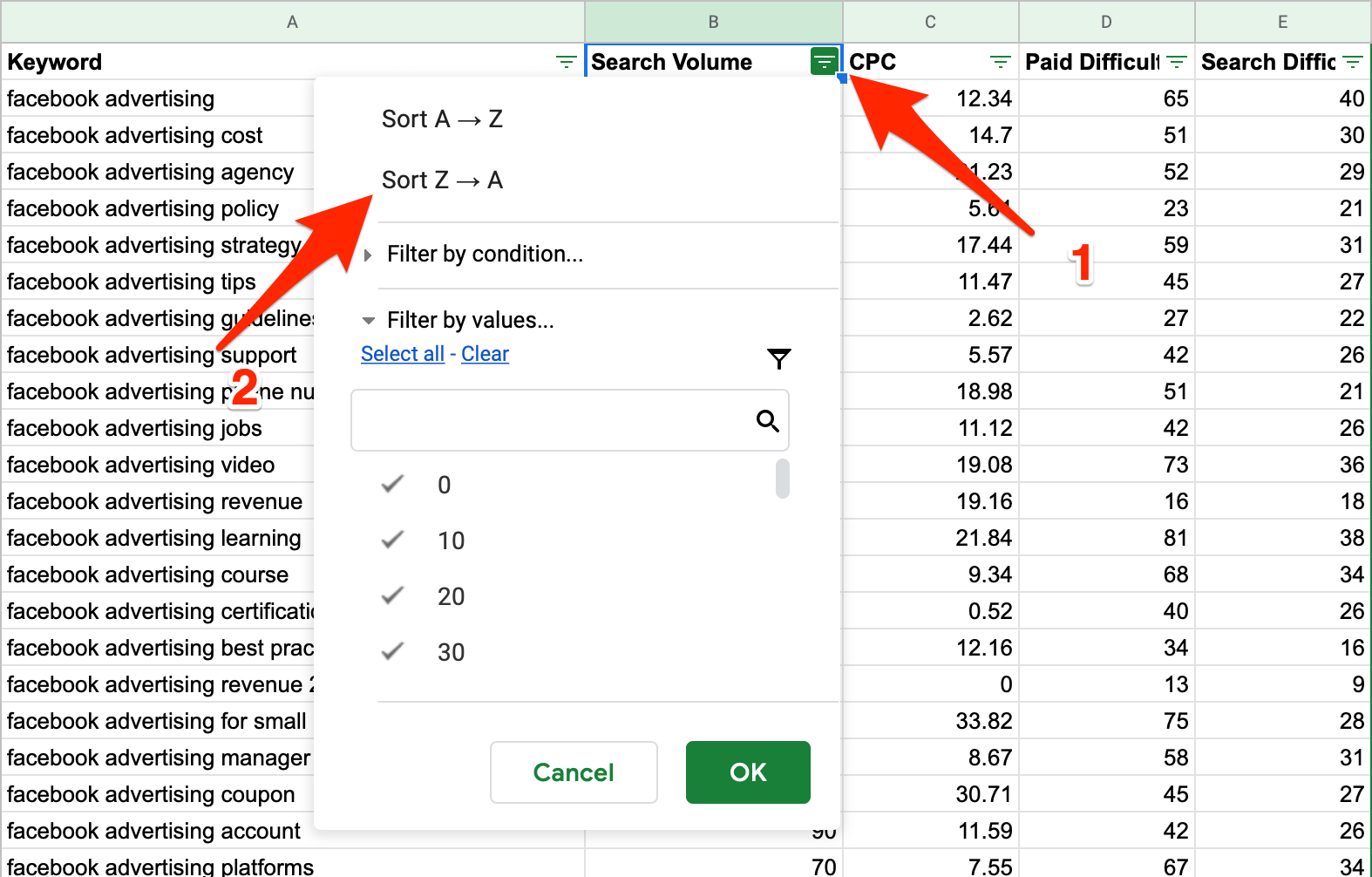Click the magnifier search icon in values box
Screen dimensions: 1372x877
[767, 421]
